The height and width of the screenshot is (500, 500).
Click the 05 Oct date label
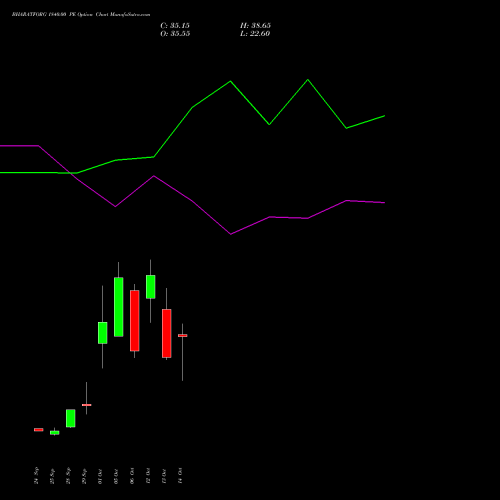coord(116,476)
